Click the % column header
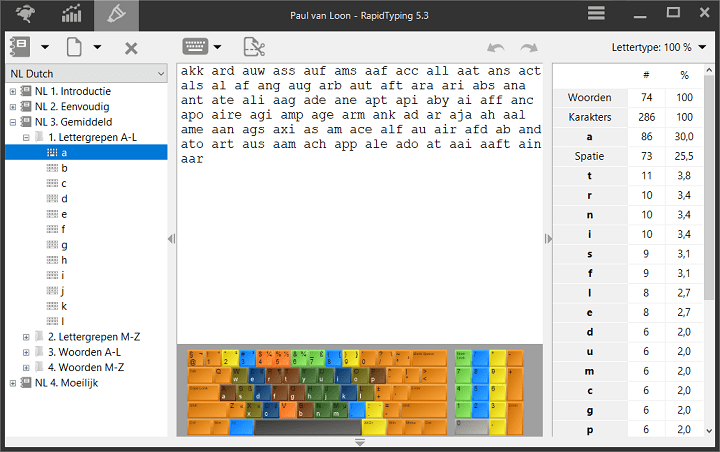This screenshot has width=720, height=452. click(x=684, y=75)
